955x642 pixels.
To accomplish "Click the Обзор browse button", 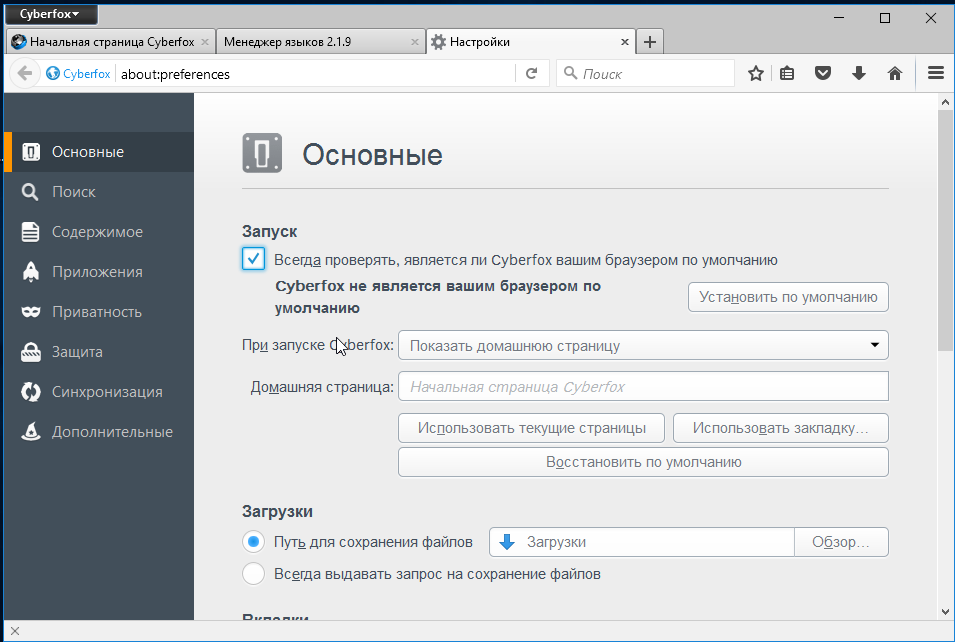I will tap(841, 542).
